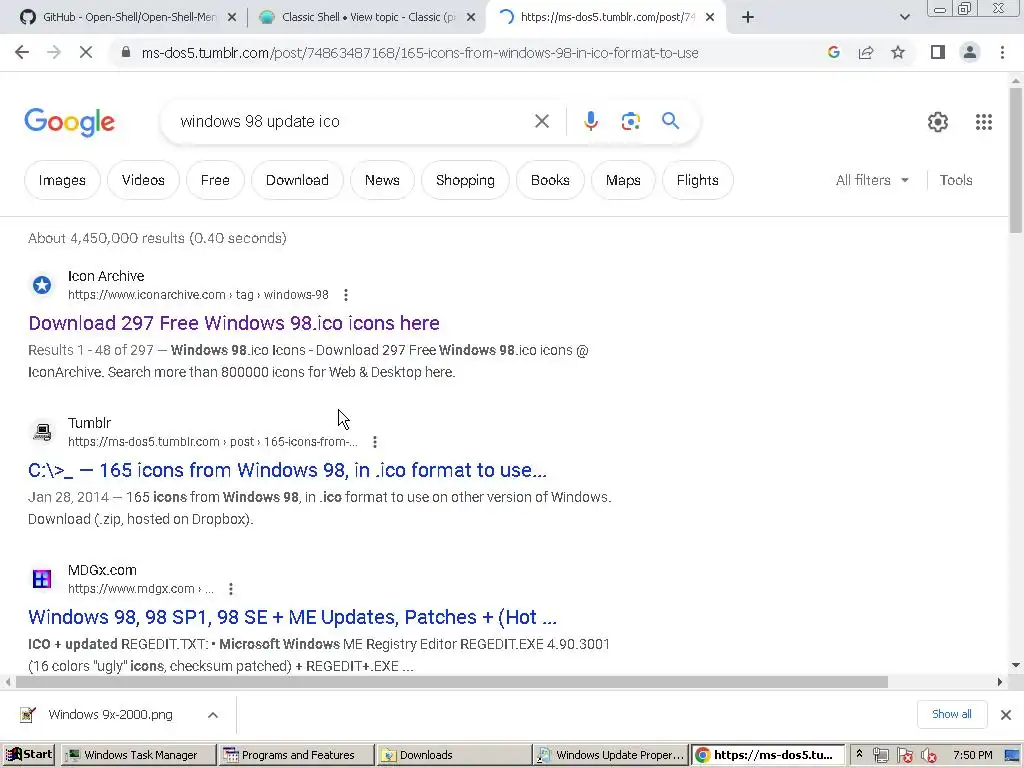Click the Tumblr result favicon
Viewport: 1024px width, 768px height.
pyautogui.click(x=42, y=432)
